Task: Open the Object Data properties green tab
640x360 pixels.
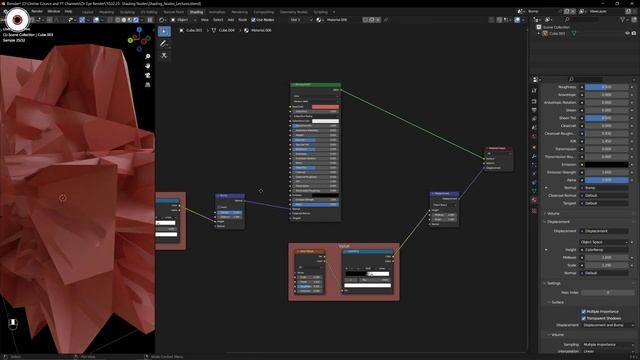Action: (x=534, y=191)
